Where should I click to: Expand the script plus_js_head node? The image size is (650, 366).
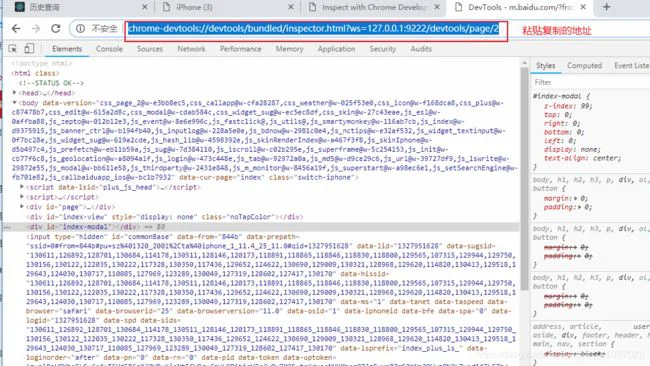22,187
